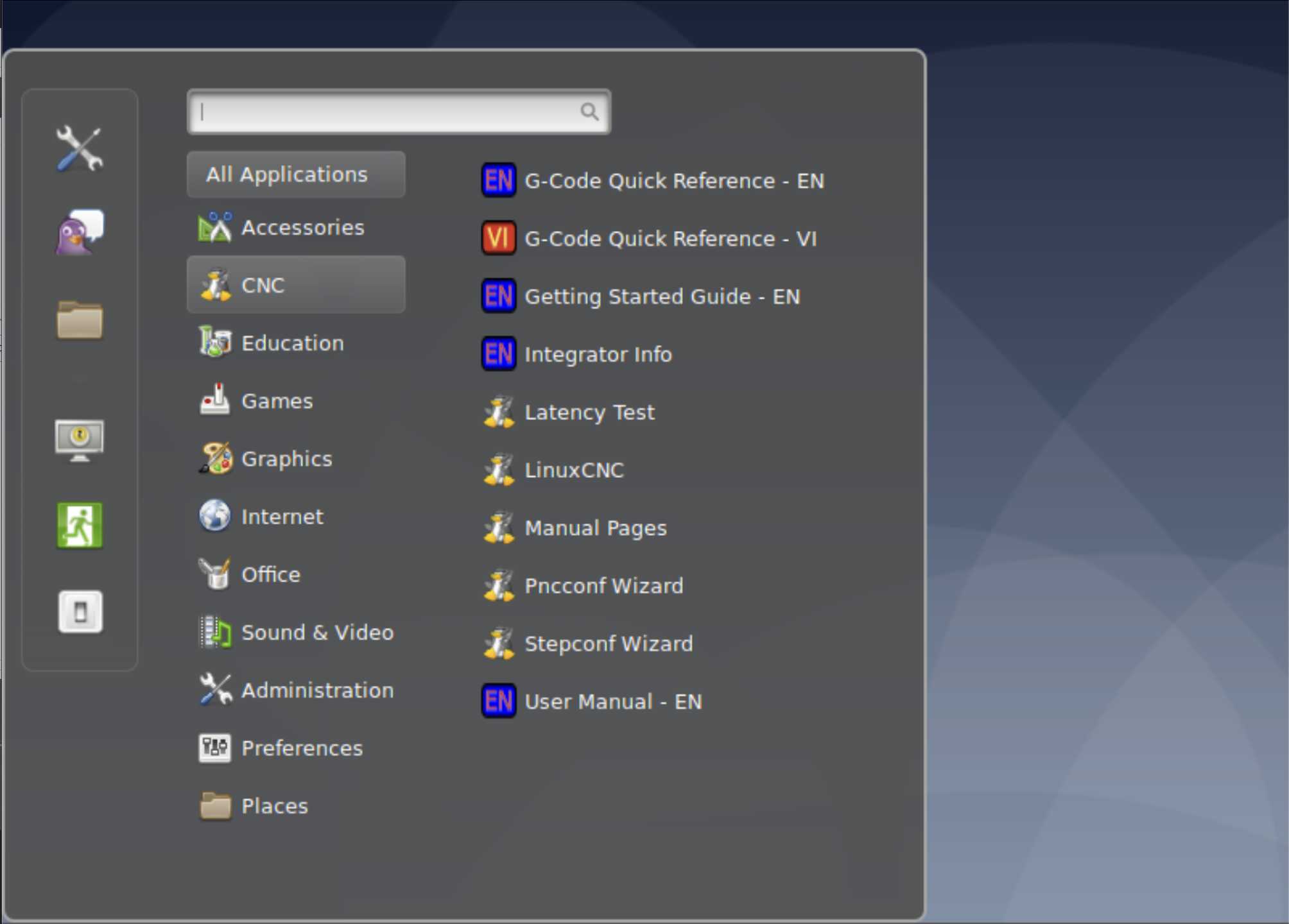Launch Pncconf Wizard

point(603,586)
